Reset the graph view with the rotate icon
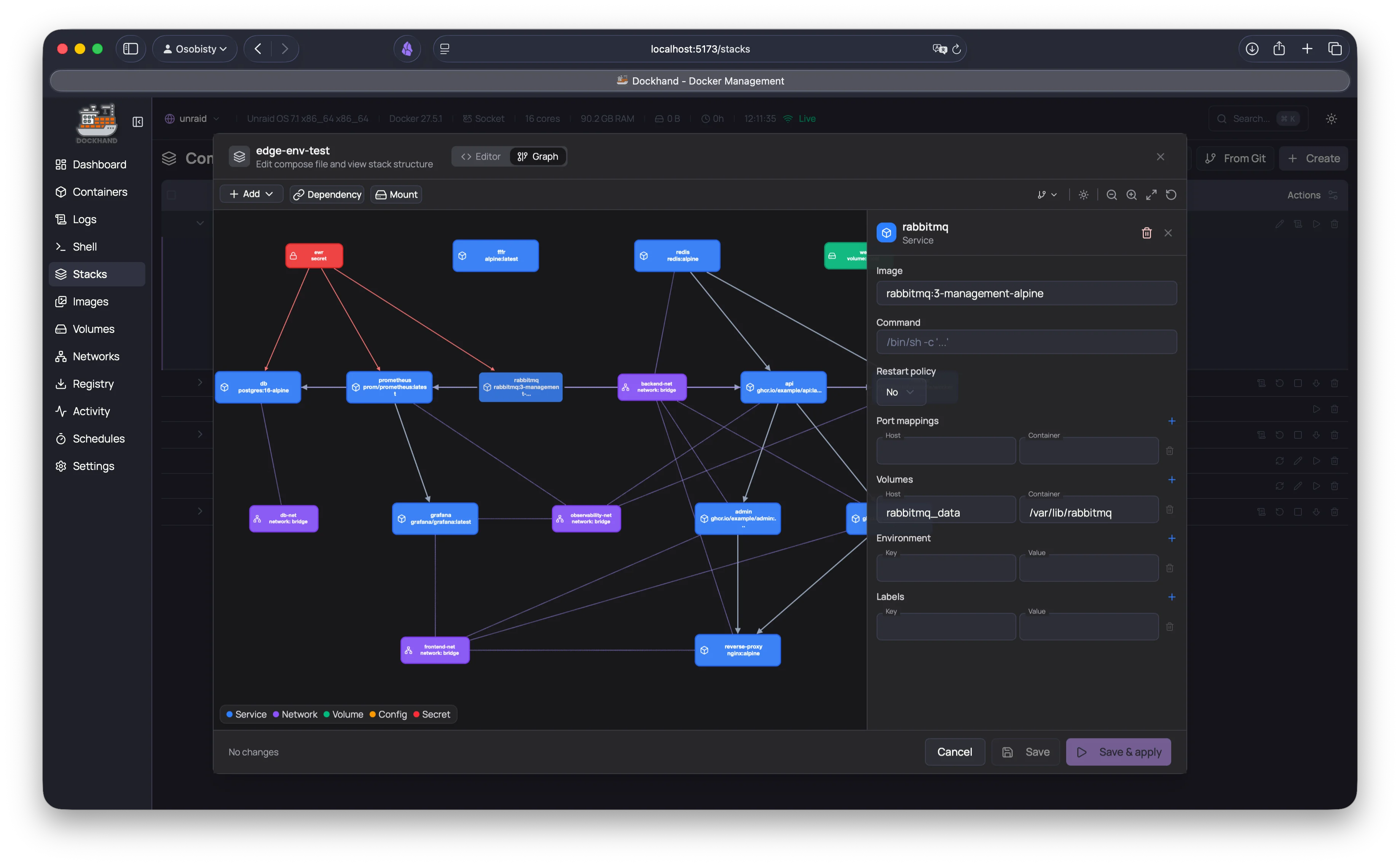 click(x=1171, y=195)
